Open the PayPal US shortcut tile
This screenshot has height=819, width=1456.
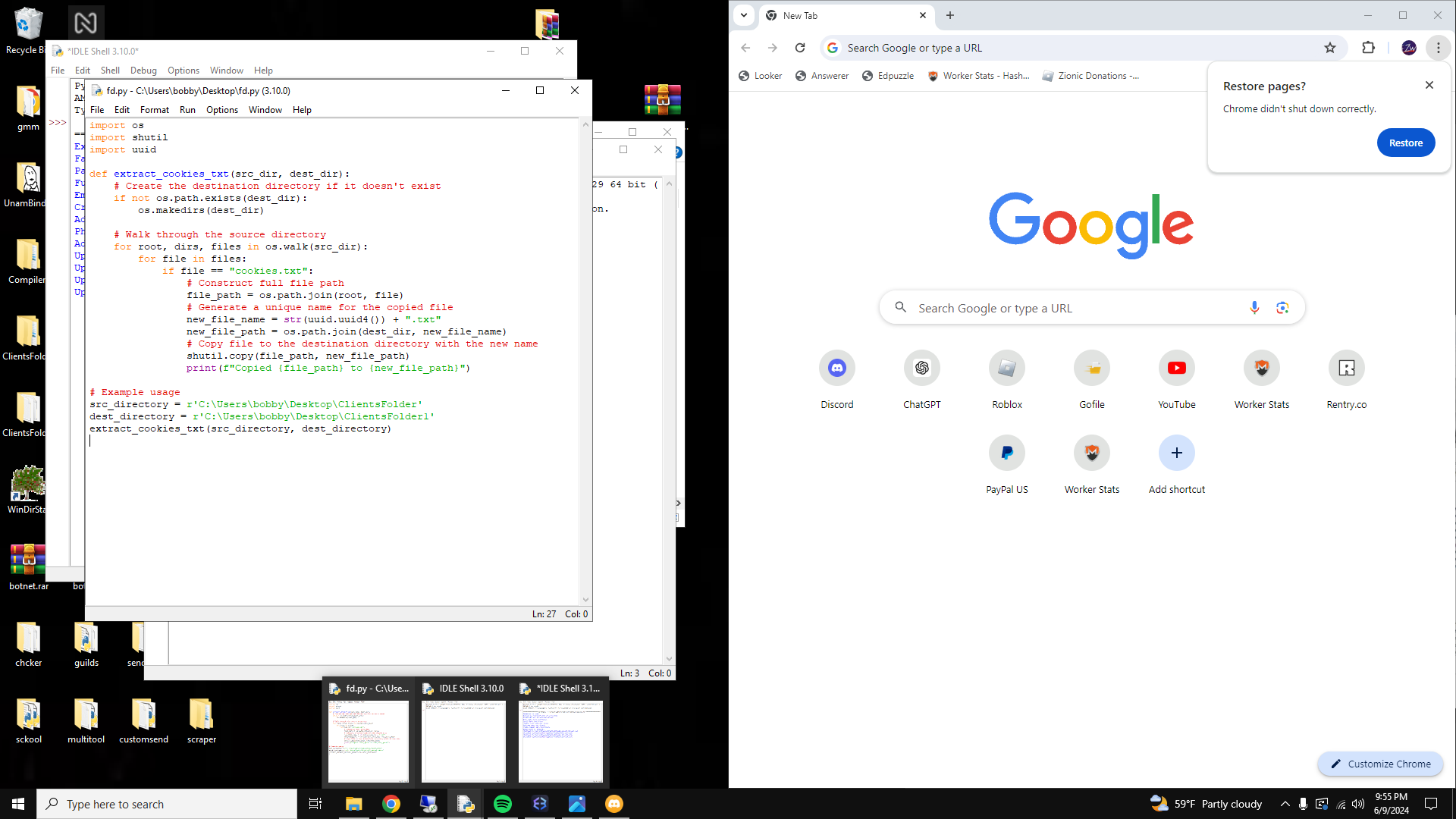pos(1006,453)
